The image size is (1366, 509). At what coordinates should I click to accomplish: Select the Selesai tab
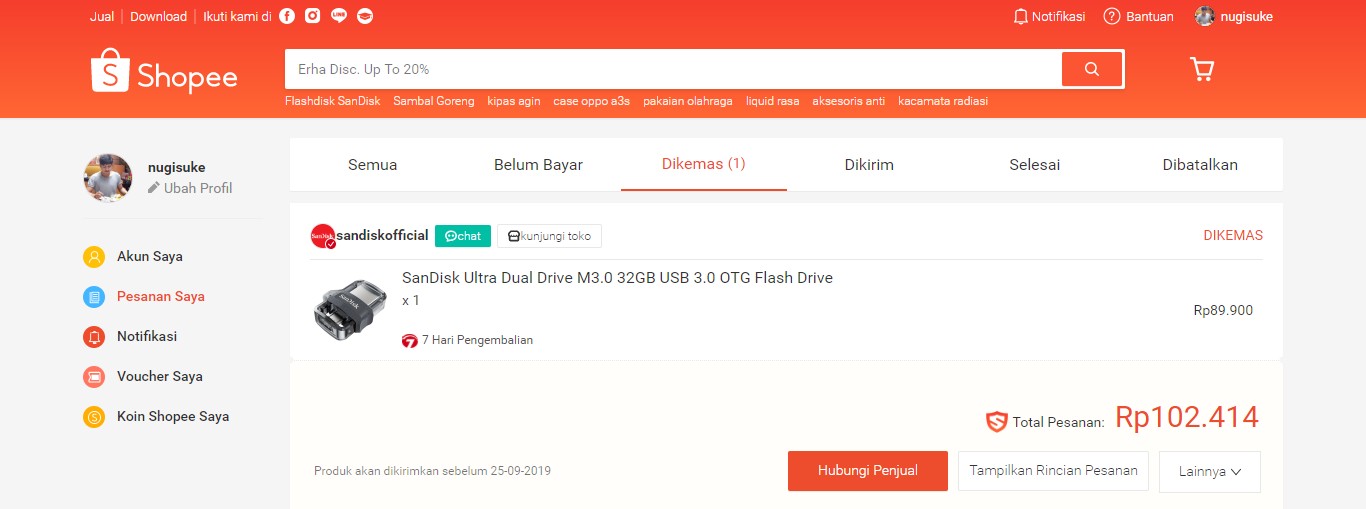[1034, 165]
